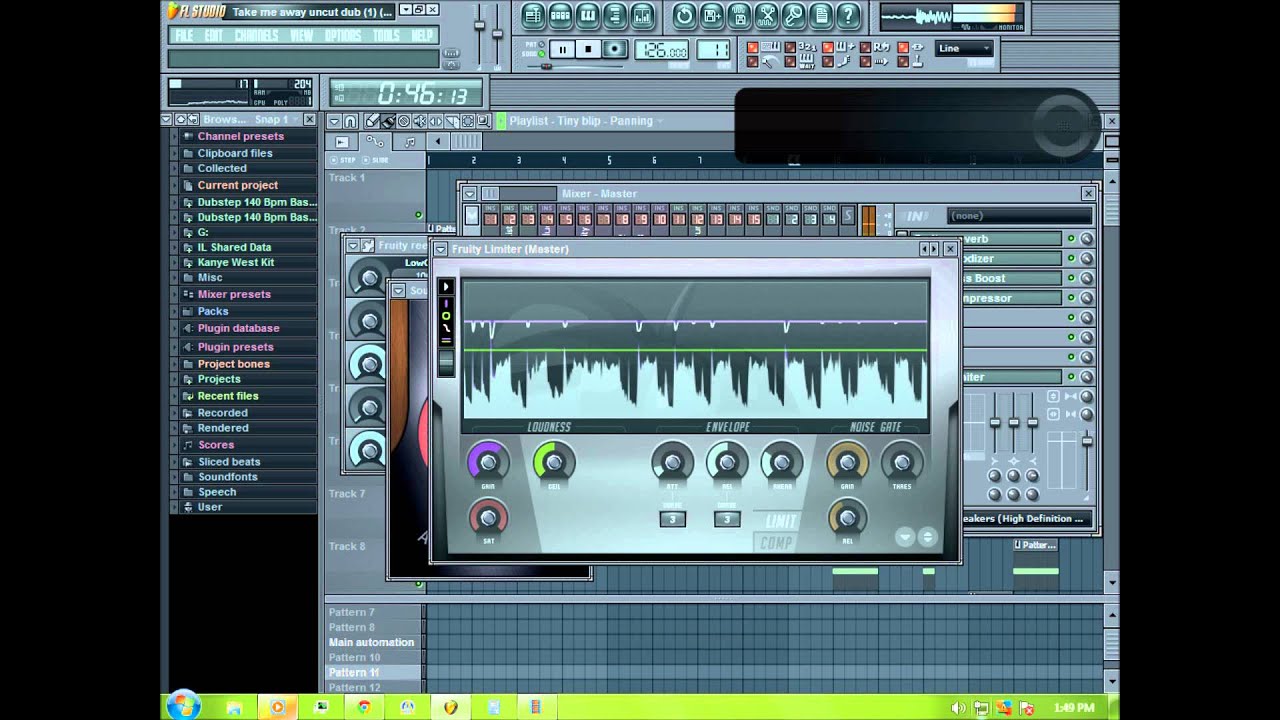
Task: Click the tempo 126 display
Action: tap(662, 50)
